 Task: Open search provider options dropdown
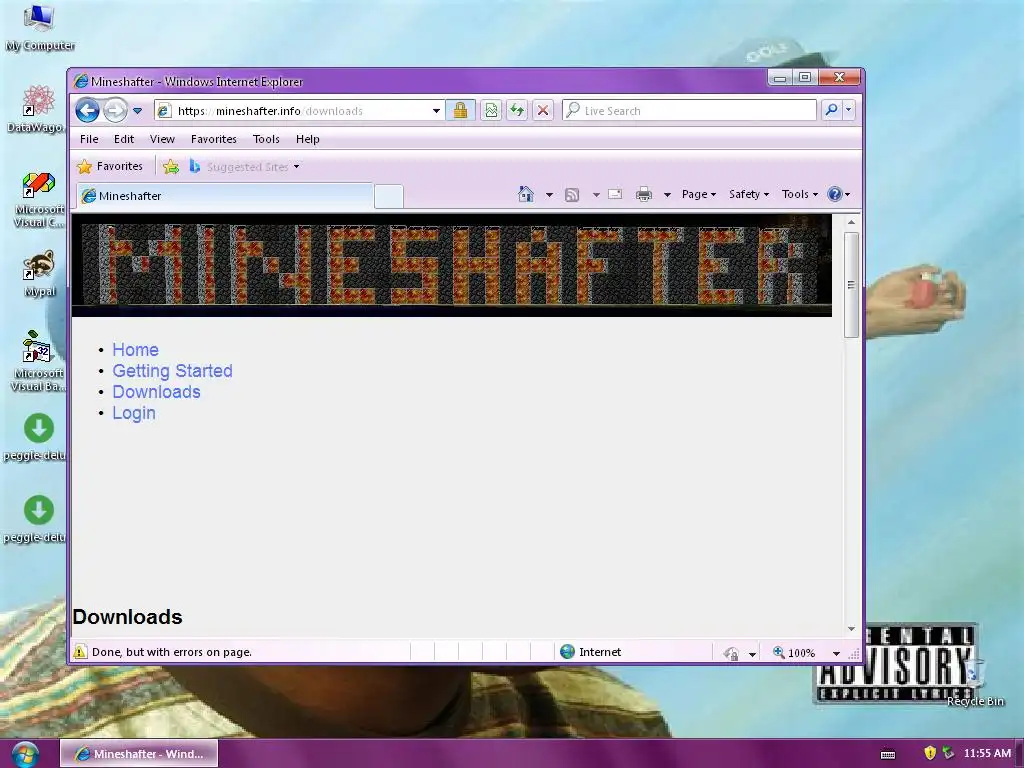tap(848, 110)
